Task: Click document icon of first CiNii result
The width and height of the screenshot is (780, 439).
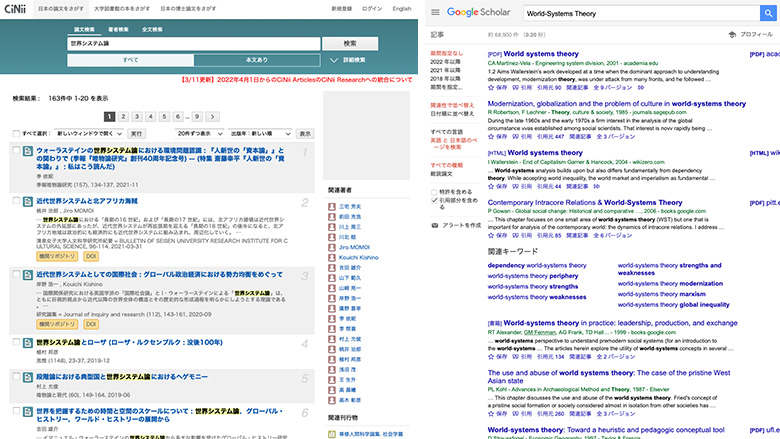Action: click(28, 151)
